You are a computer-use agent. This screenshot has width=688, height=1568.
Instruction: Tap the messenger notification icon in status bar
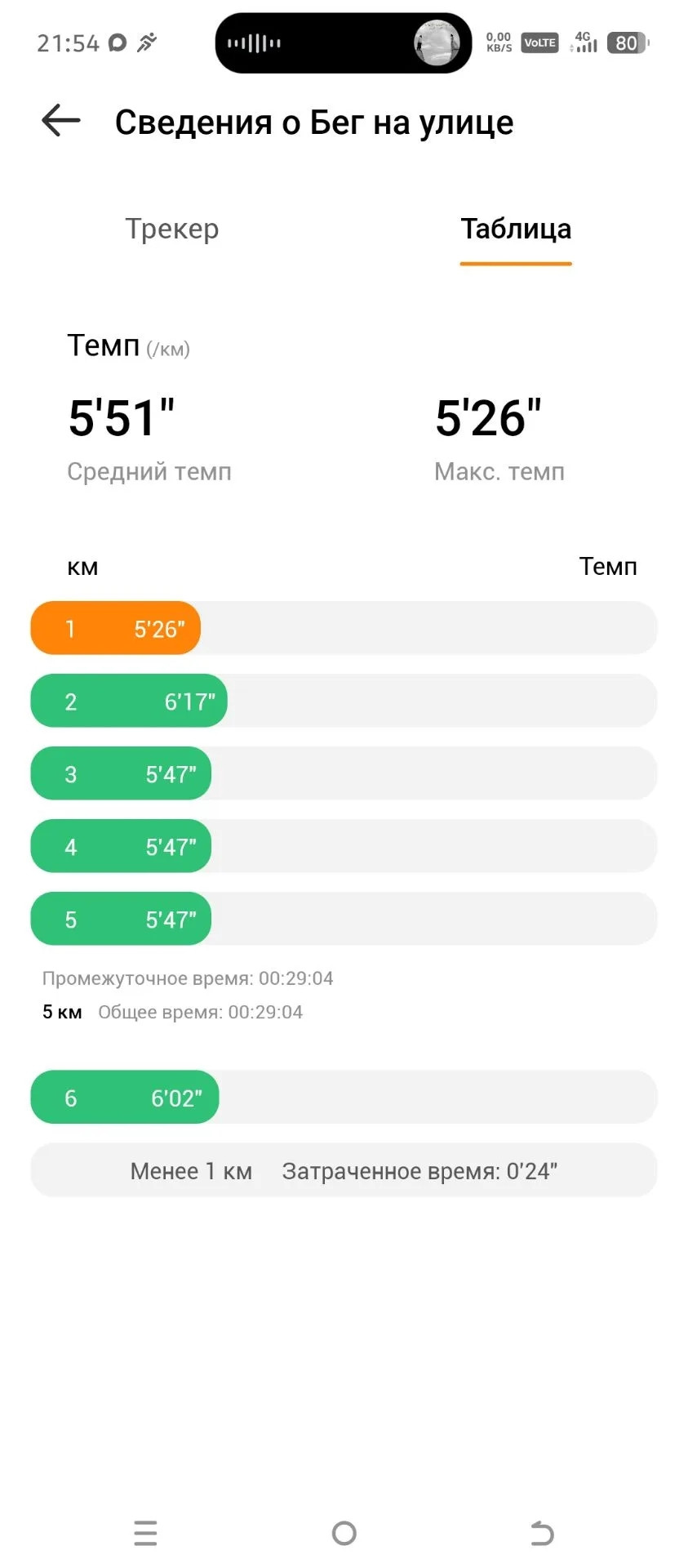coord(118,42)
